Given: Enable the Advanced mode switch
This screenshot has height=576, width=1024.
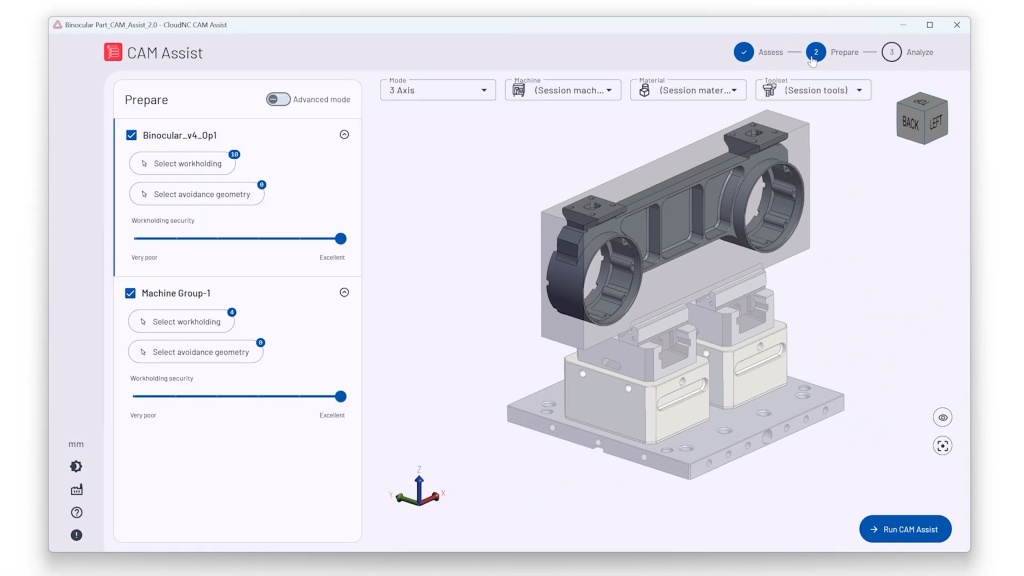Looking at the screenshot, I should [278, 100].
